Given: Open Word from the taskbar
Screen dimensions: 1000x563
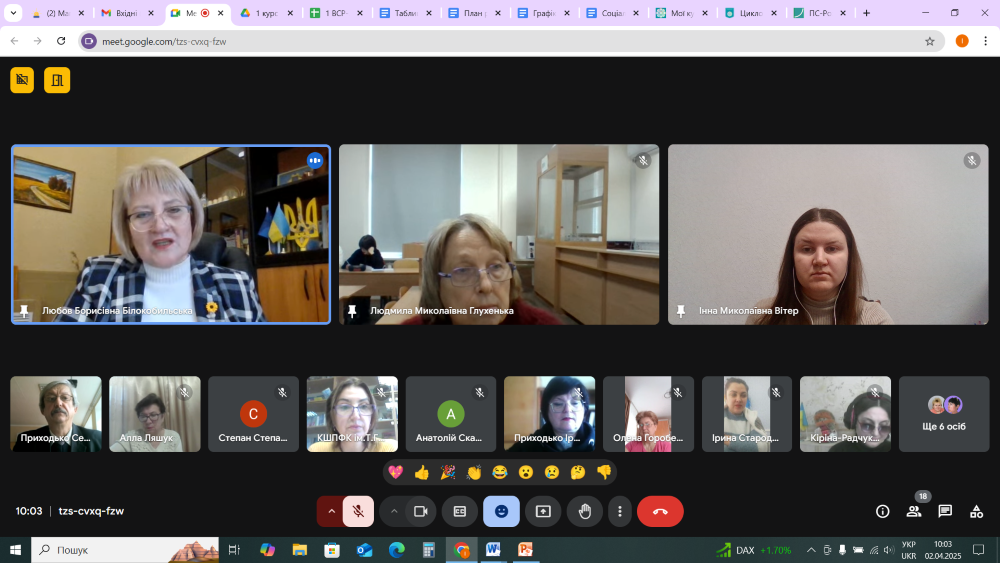Looking at the screenshot, I should [x=493, y=550].
